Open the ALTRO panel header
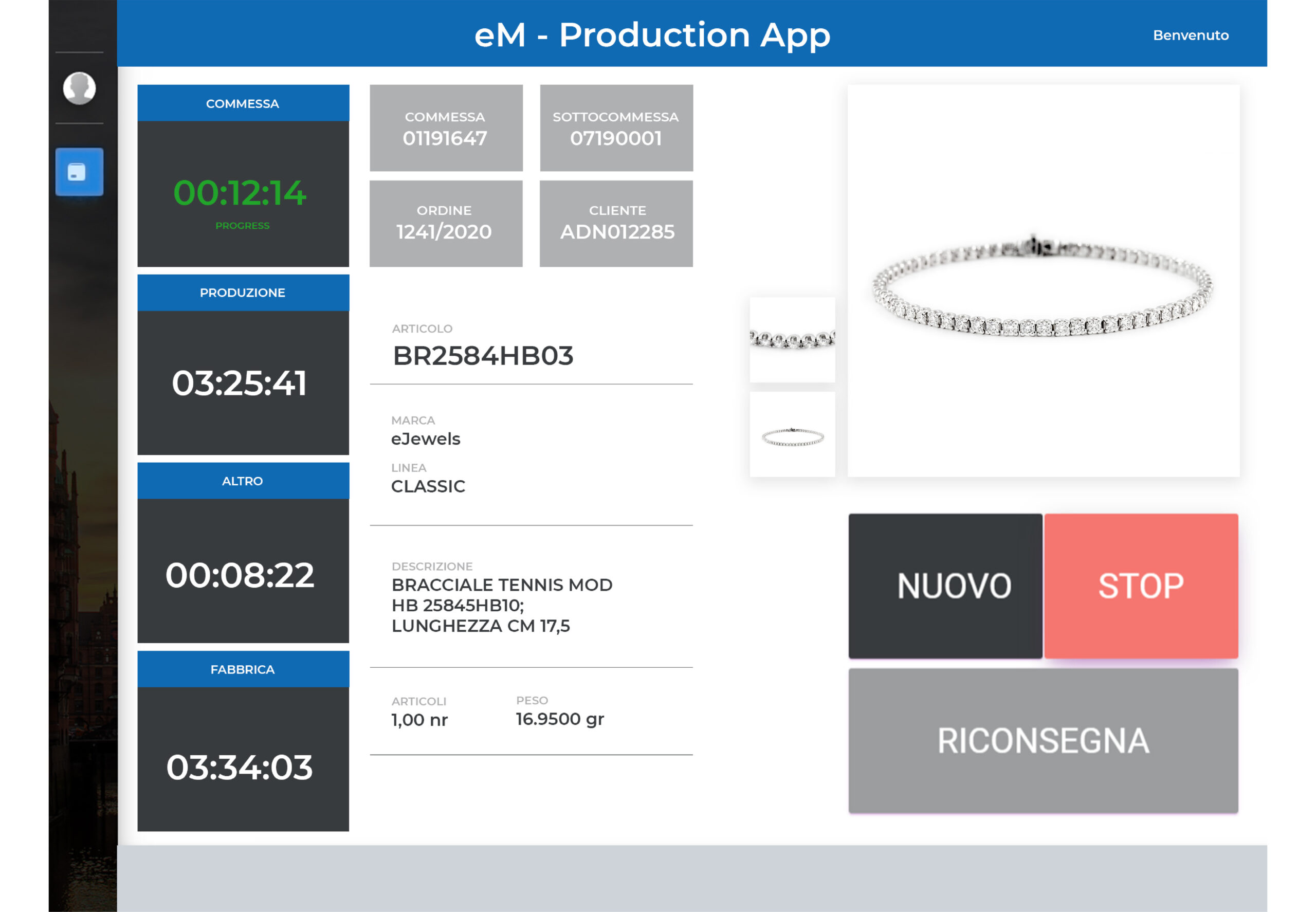 243,481
